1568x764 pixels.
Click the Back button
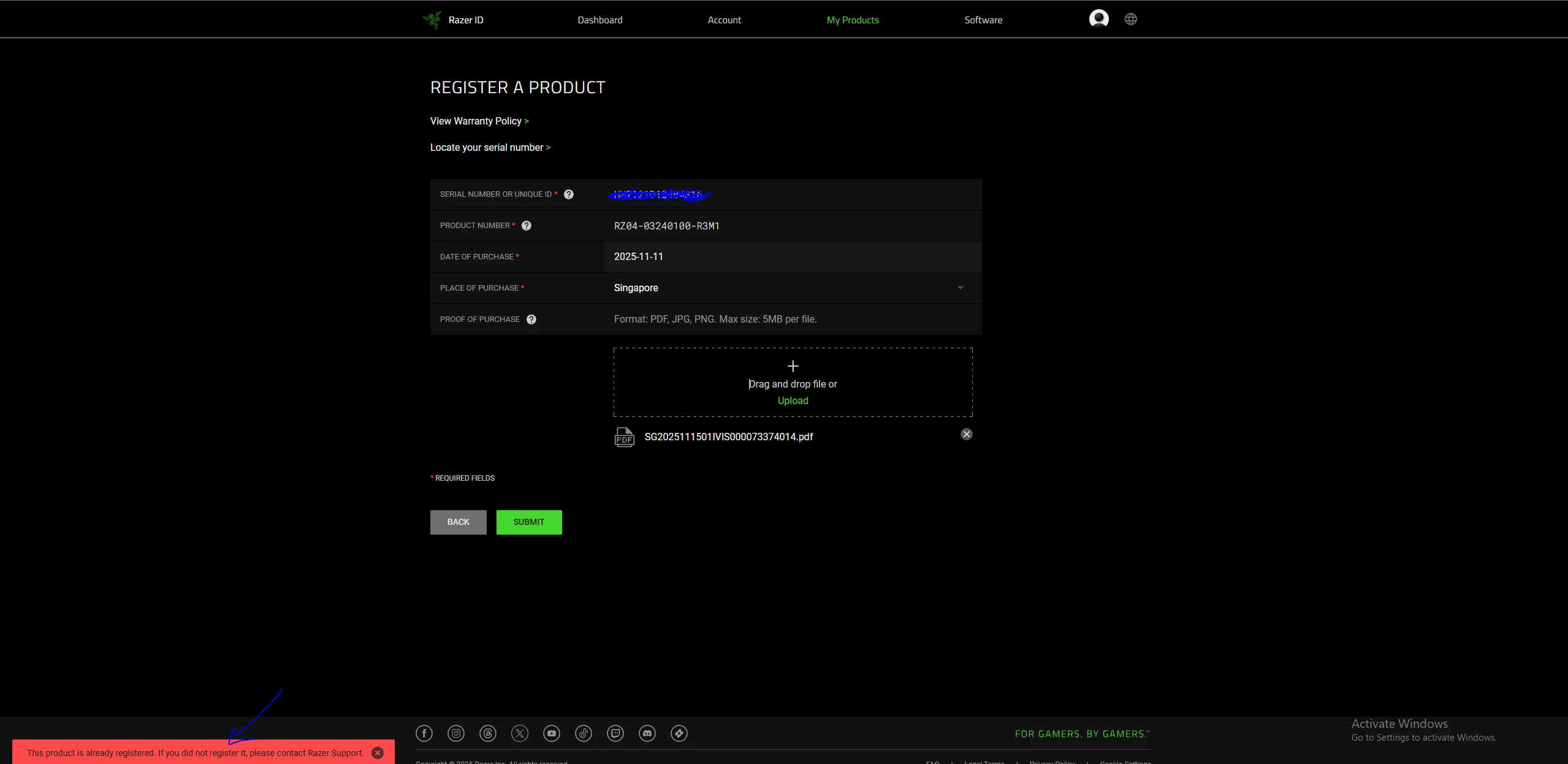458,522
